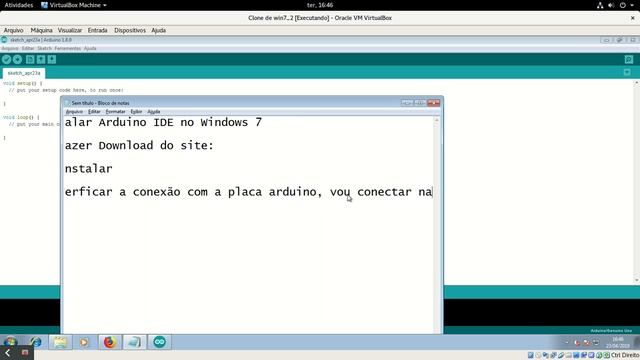Click the line 'alar Arduino IDE no Windows 7'

pos(163,122)
